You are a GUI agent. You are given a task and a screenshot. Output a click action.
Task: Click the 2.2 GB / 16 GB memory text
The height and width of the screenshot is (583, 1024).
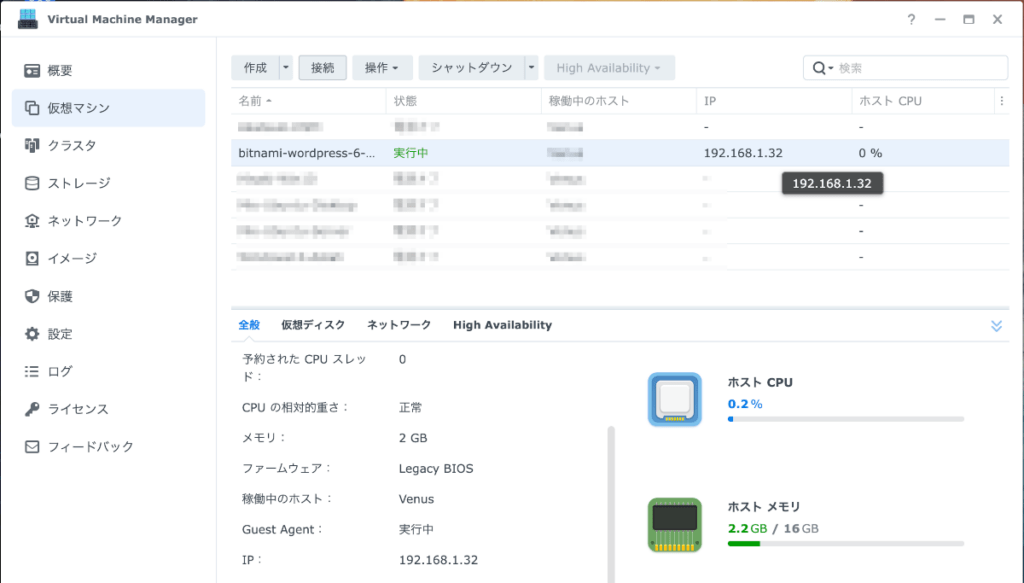[773, 528]
